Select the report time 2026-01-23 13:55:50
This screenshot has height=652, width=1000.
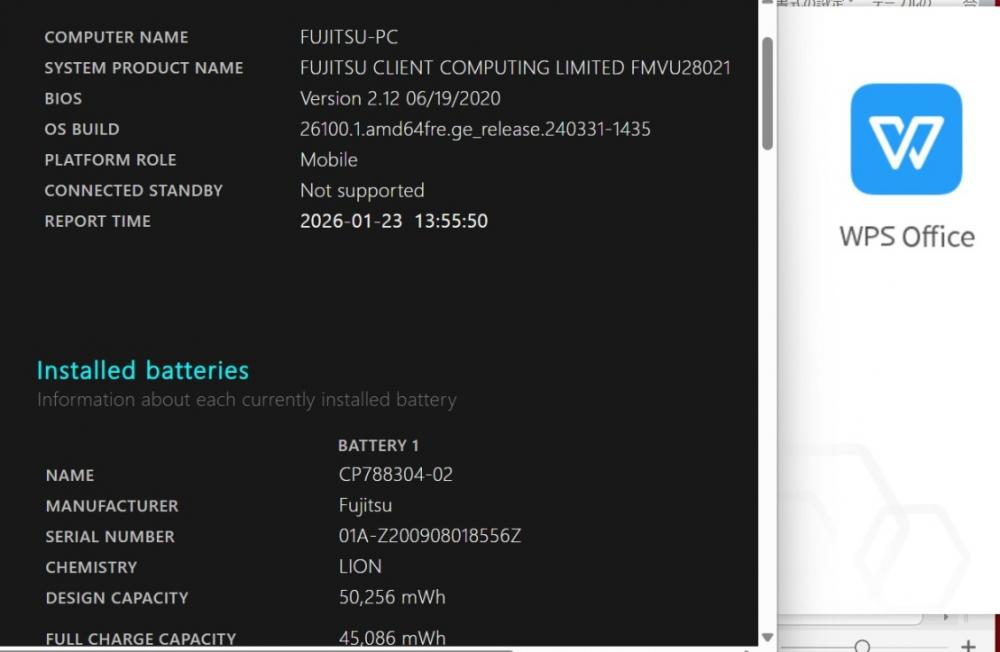pyautogui.click(x=393, y=221)
